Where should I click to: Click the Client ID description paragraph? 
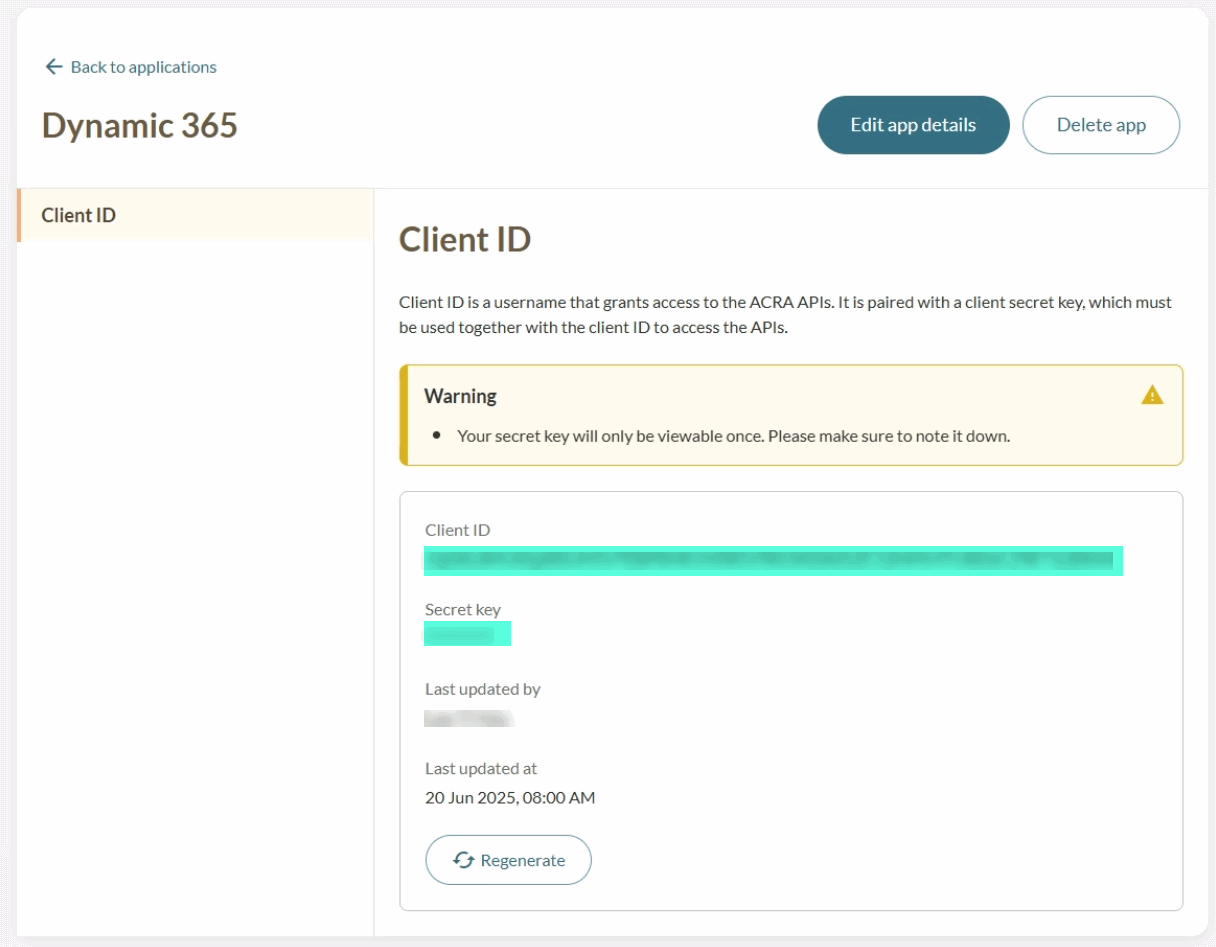tap(785, 315)
